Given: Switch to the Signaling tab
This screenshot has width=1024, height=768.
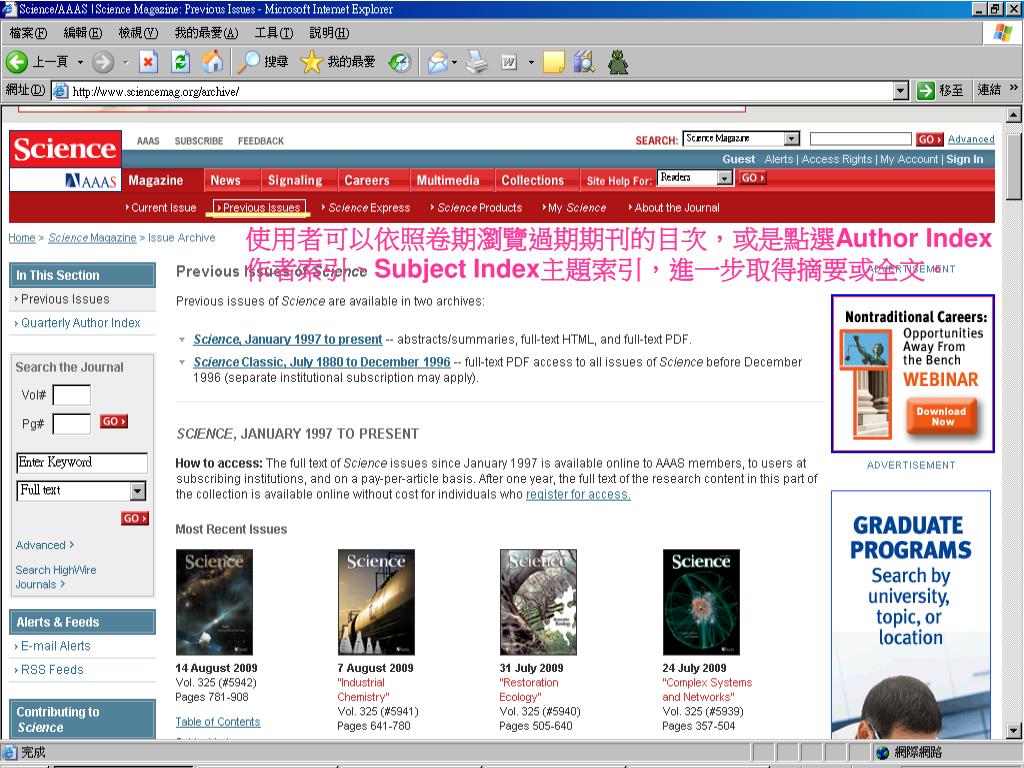Looking at the screenshot, I should [295, 180].
